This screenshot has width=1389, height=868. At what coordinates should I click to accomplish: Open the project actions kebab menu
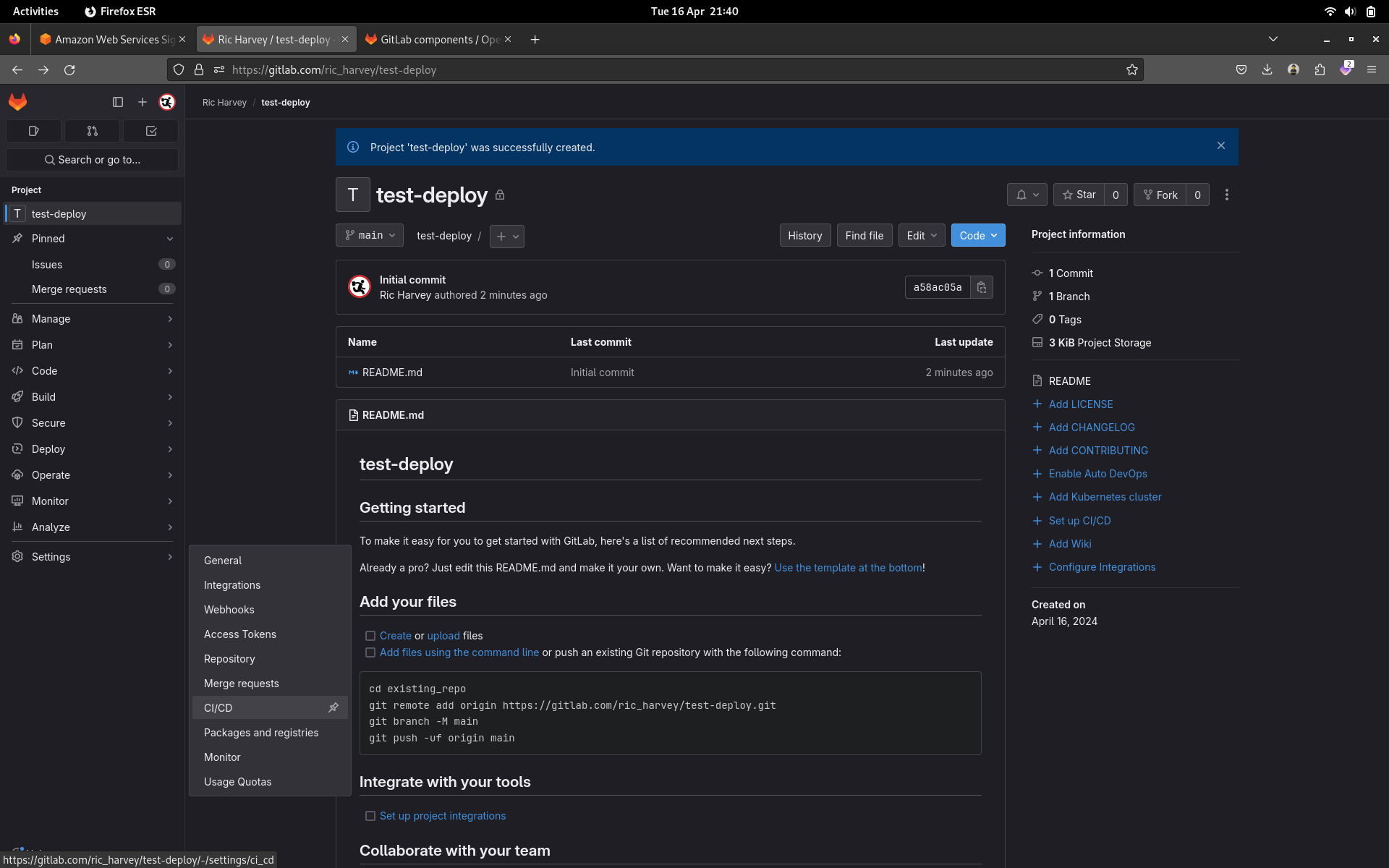[1226, 195]
